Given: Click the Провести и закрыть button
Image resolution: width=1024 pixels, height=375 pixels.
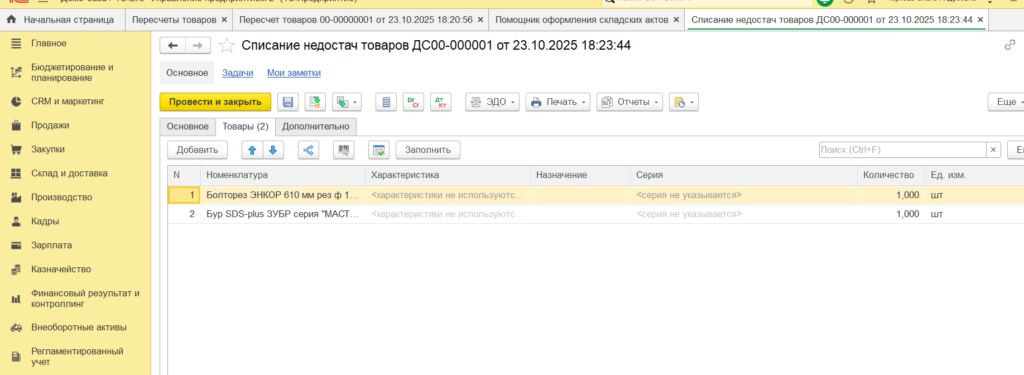Looking at the screenshot, I should (216, 102).
